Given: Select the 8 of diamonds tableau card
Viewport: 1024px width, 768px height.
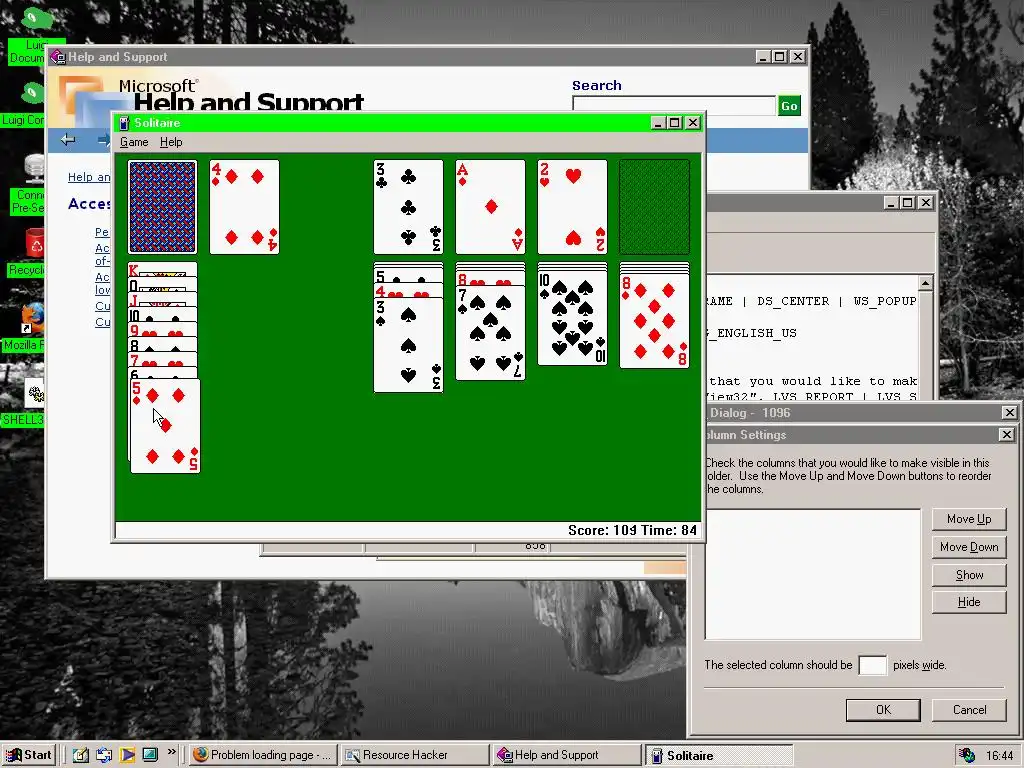Looking at the screenshot, I should (x=654, y=321).
